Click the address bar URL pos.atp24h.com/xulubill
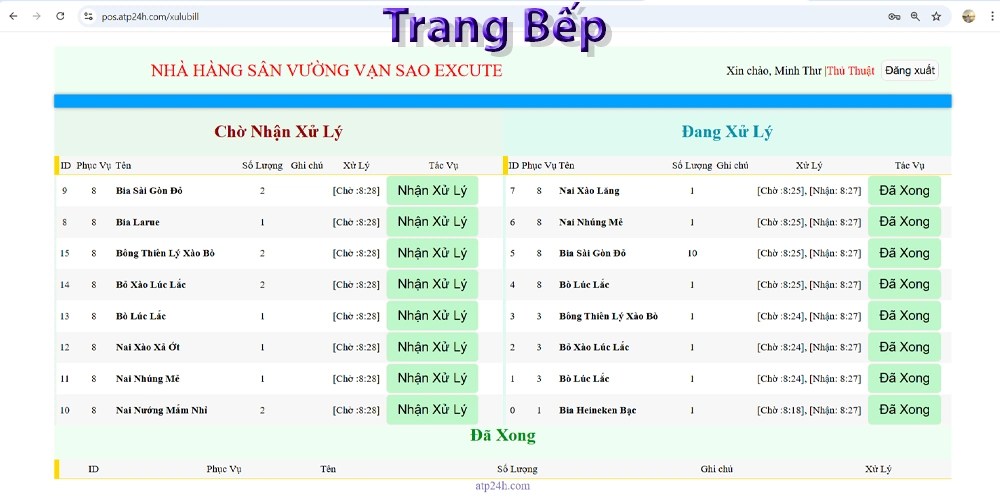This screenshot has height=500, width=1000. pos(151,17)
